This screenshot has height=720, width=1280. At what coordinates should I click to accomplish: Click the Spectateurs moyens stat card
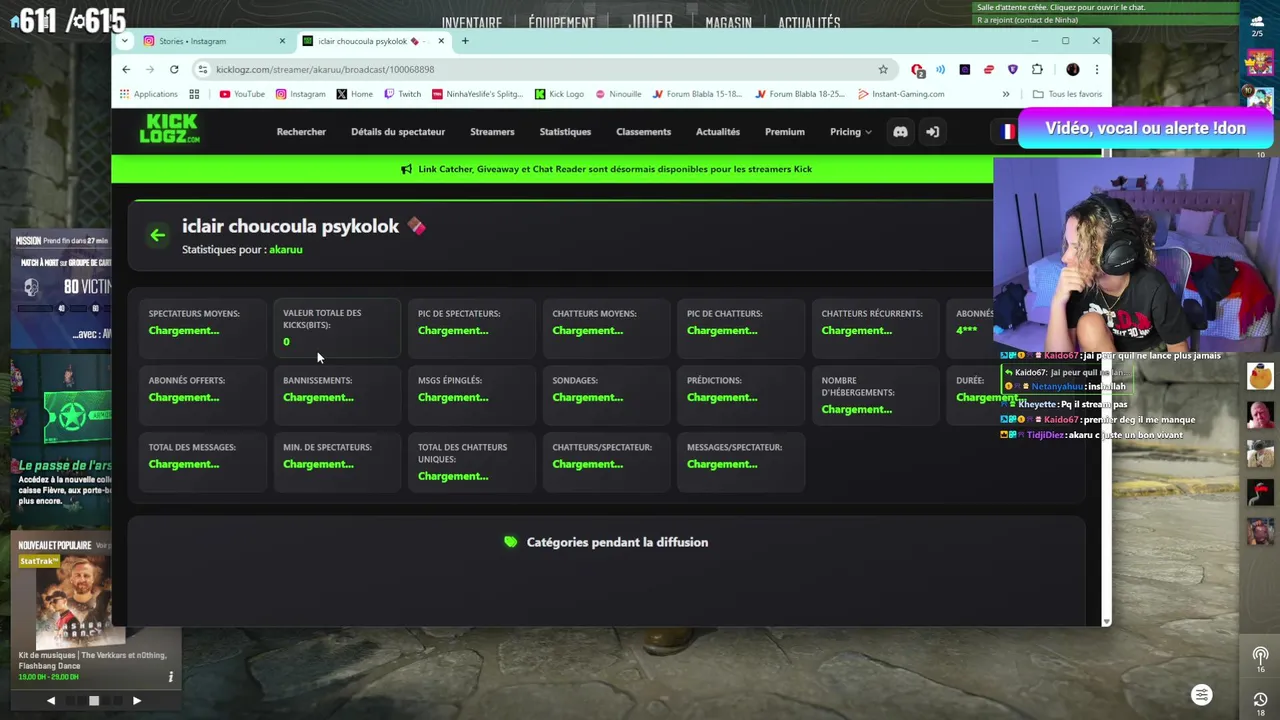(x=202, y=328)
